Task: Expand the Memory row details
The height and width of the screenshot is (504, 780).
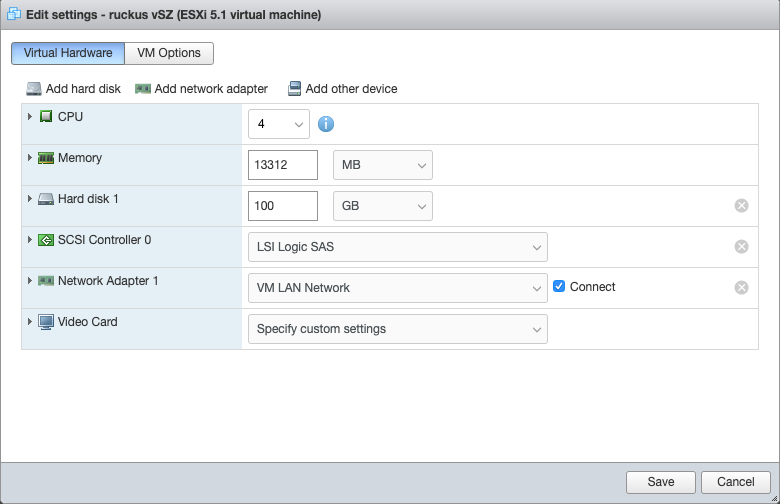Action: [x=30, y=158]
